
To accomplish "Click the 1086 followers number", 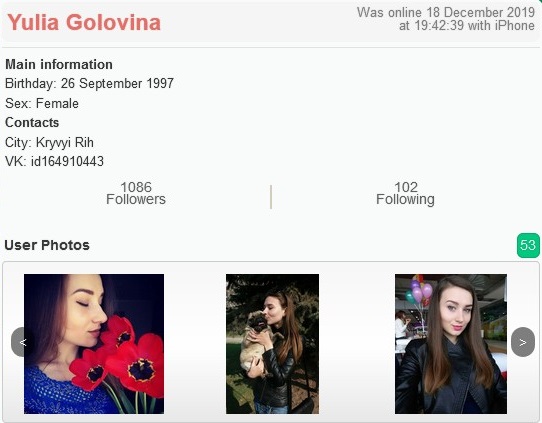I will point(136,187).
